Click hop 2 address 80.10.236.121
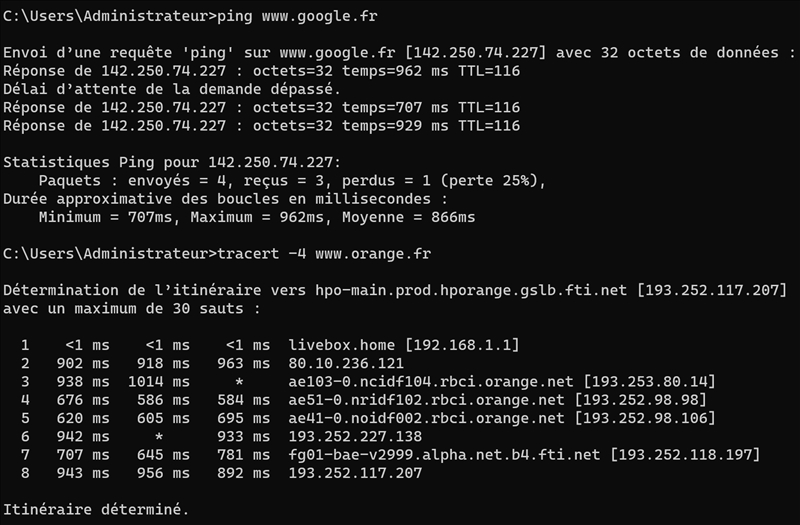The width and height of the screenshot is (800, 525). point(345,363)
